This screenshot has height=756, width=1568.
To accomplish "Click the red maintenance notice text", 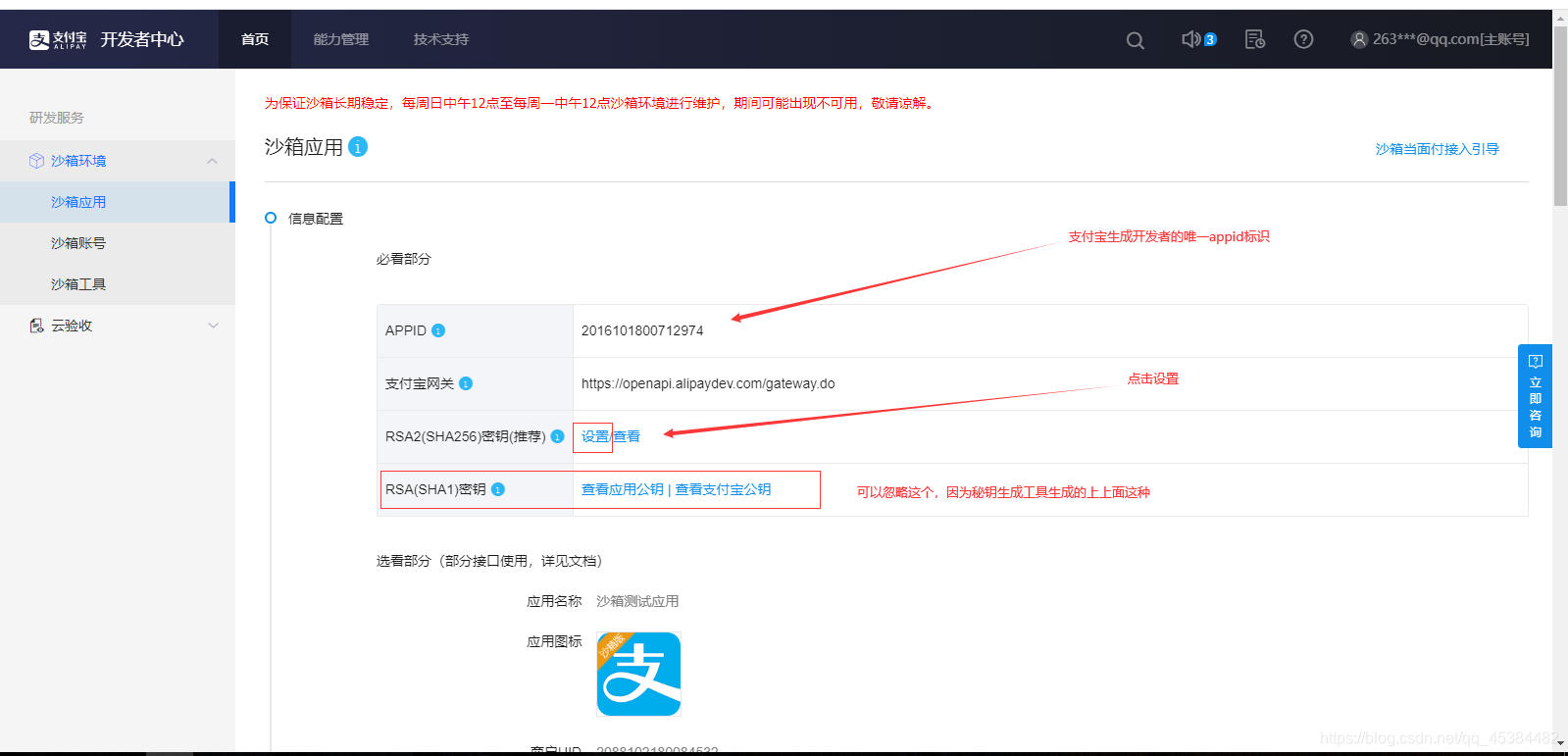I will [600, 103].
